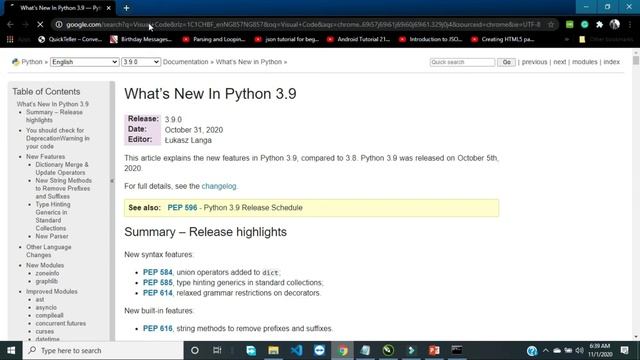Stop loading the page
640x360 pixels.
[x=40, y=24]
